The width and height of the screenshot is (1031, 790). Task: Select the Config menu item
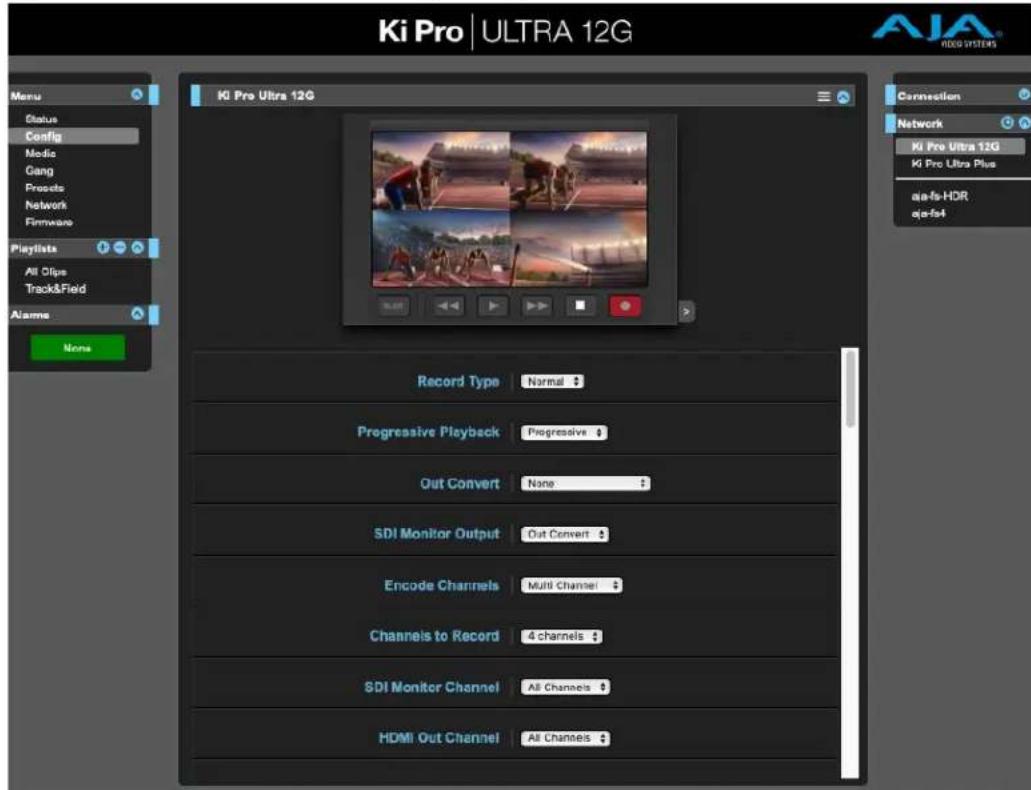click(x=74, y=136)
